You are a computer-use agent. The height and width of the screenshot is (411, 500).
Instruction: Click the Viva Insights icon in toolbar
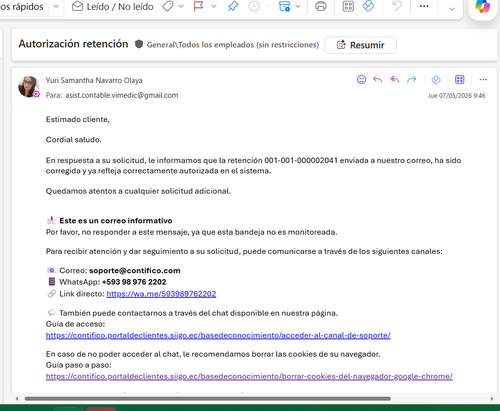(x=368, y=6)
